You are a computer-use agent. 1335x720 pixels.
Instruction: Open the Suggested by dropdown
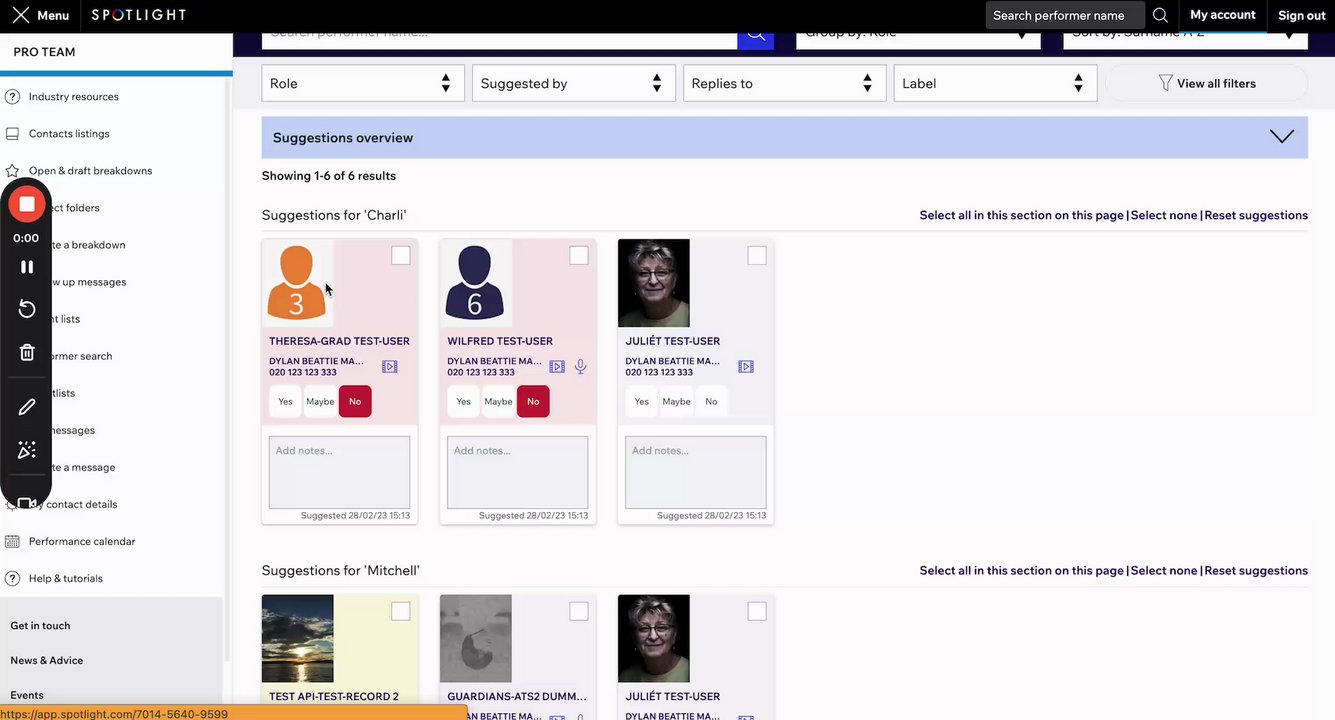(574, 84)
